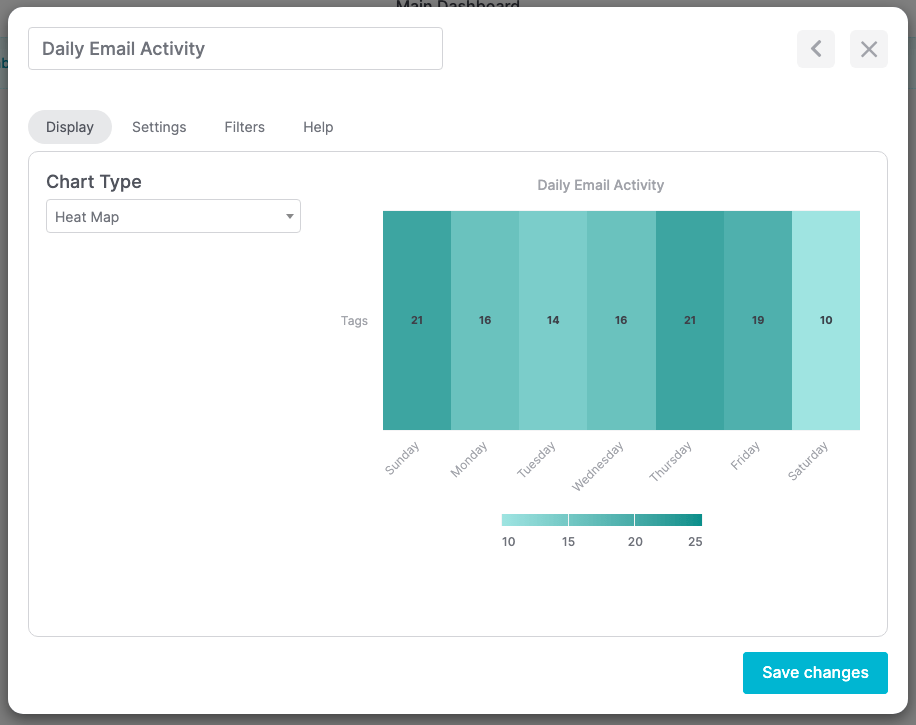Click the back arrow navigation icon

(815, 48)
